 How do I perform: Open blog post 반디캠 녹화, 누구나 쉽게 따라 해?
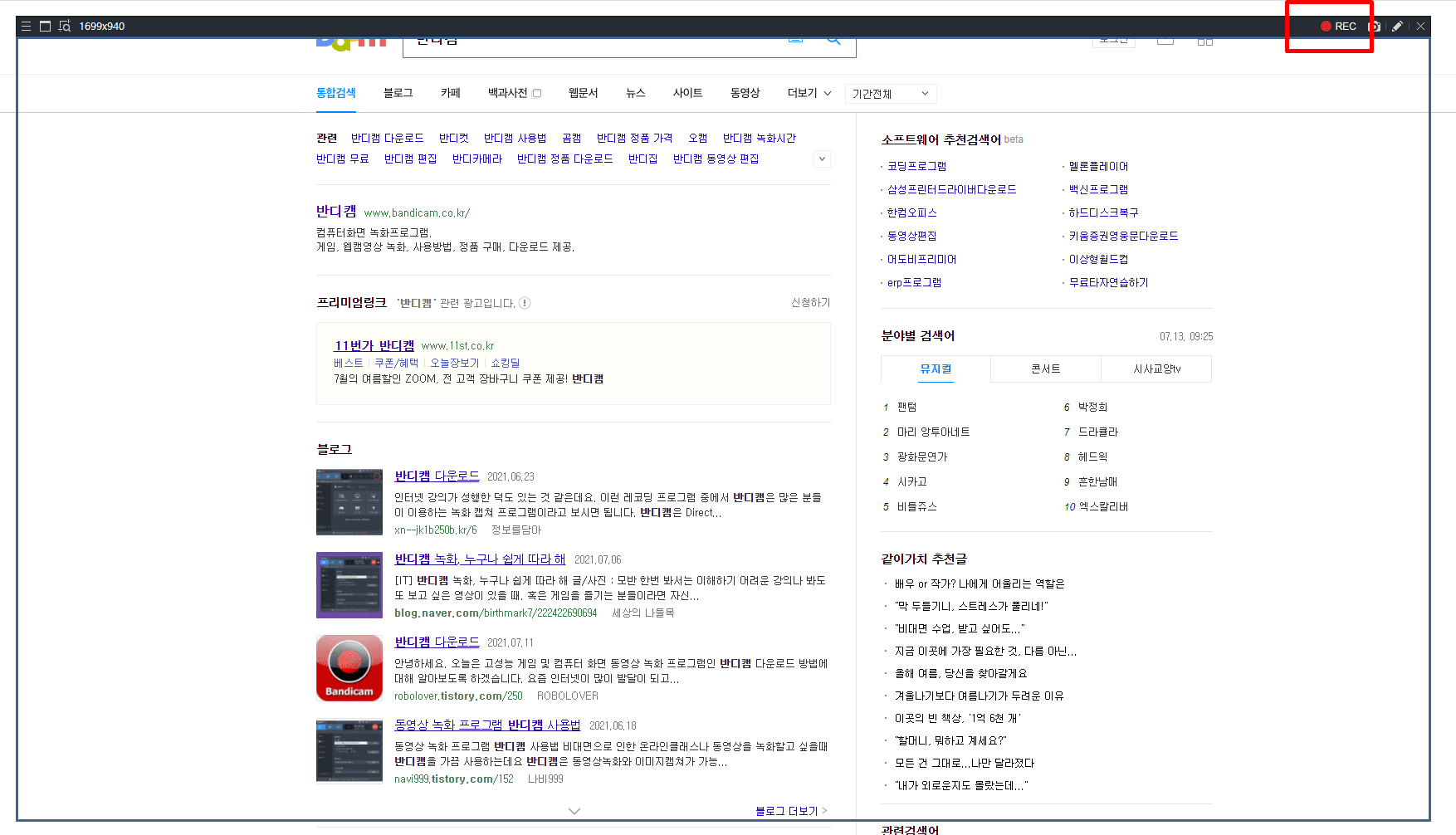480,559
